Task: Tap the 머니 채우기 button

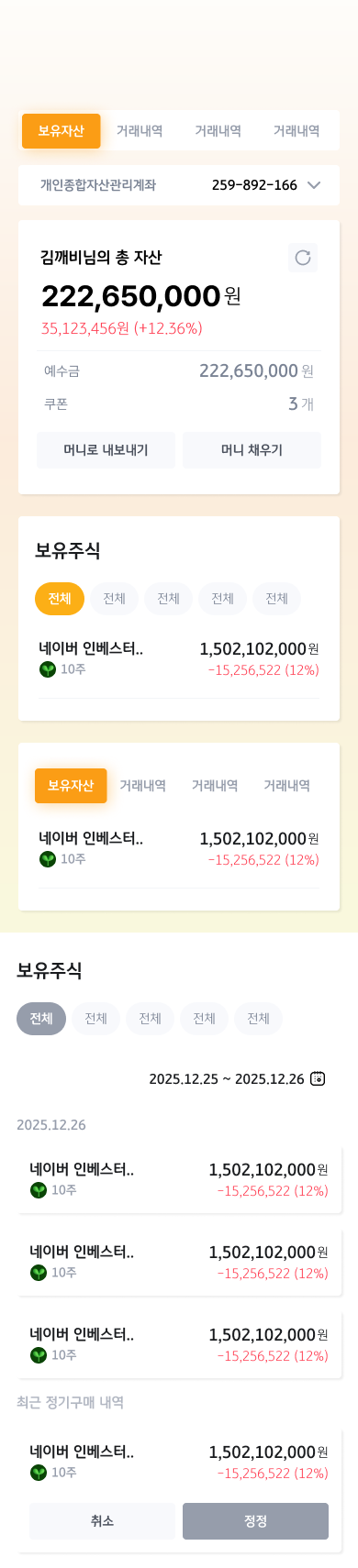Action: tap(252, 450)
